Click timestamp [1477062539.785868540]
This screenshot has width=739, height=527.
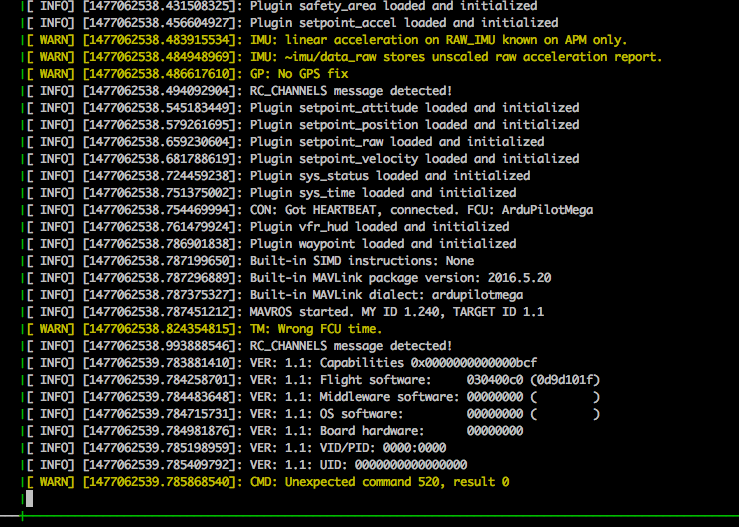pos(159,482)
